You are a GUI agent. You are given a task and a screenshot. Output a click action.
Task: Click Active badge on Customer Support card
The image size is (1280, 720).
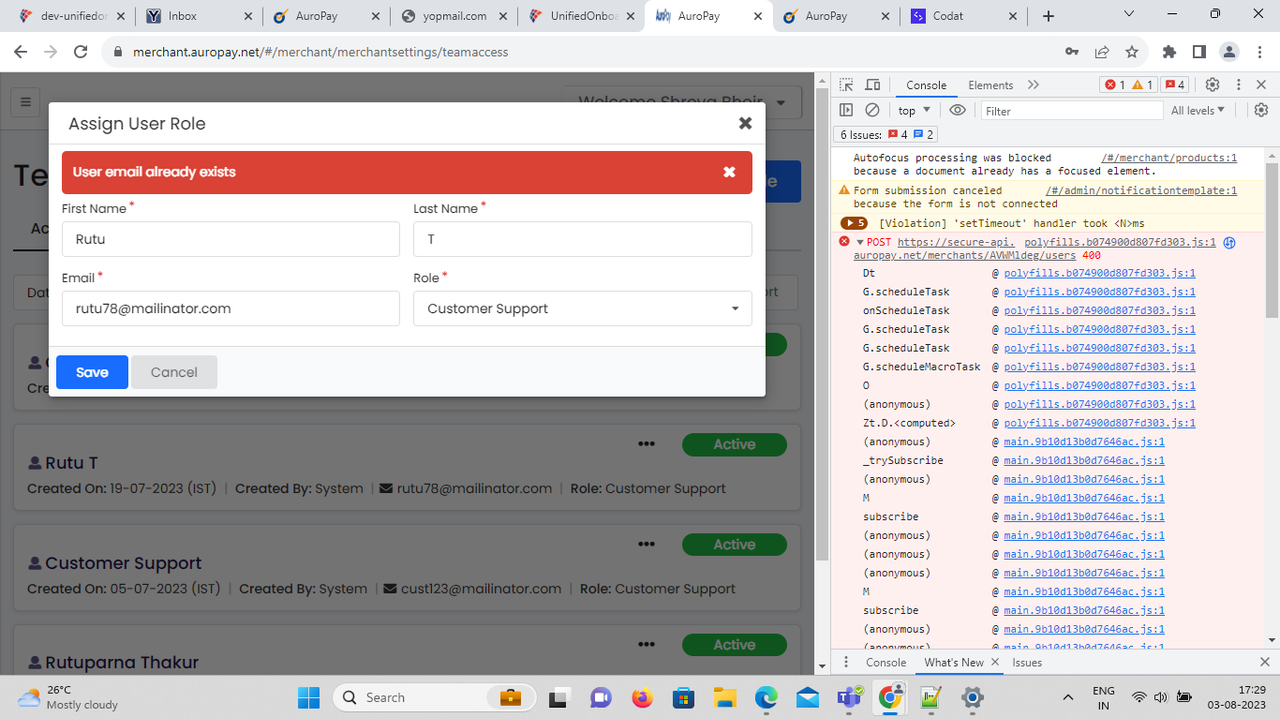734,545
